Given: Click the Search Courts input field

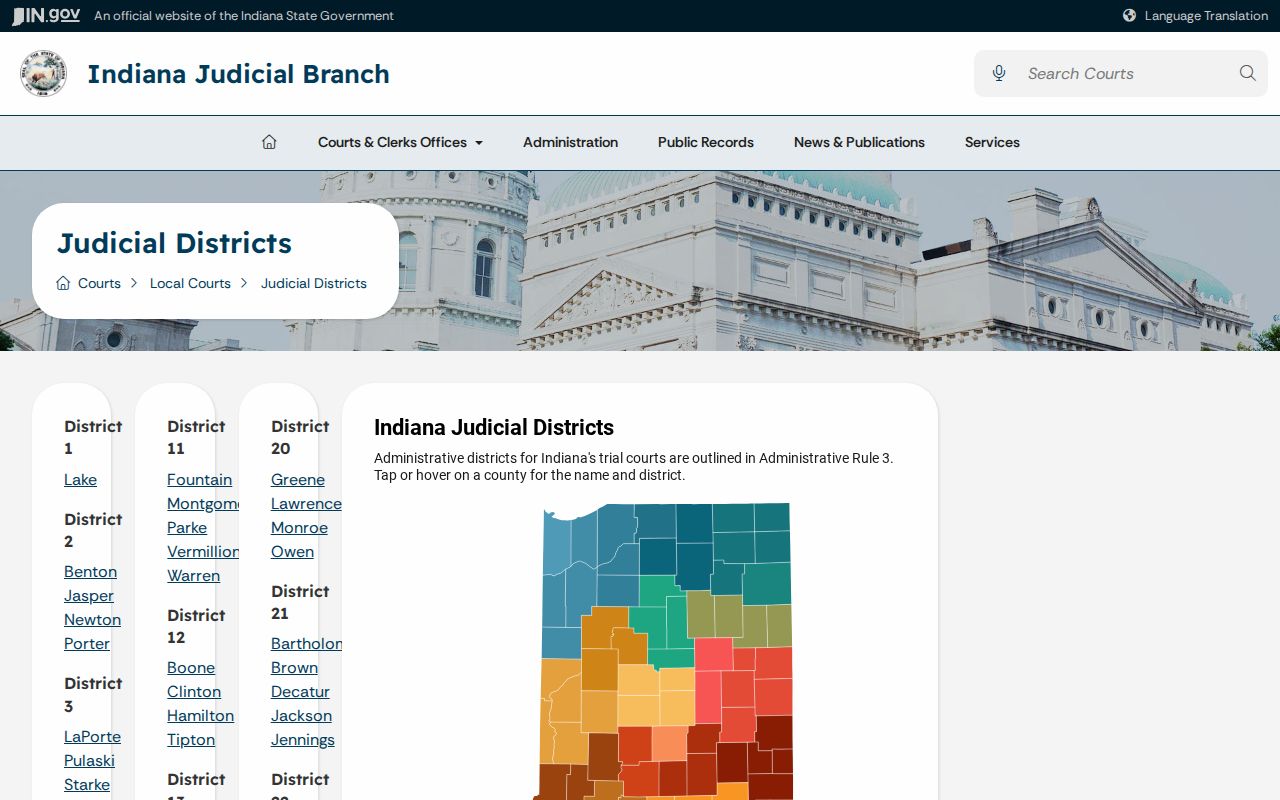Looking at the screenshot, I should tap(1120, 73).
